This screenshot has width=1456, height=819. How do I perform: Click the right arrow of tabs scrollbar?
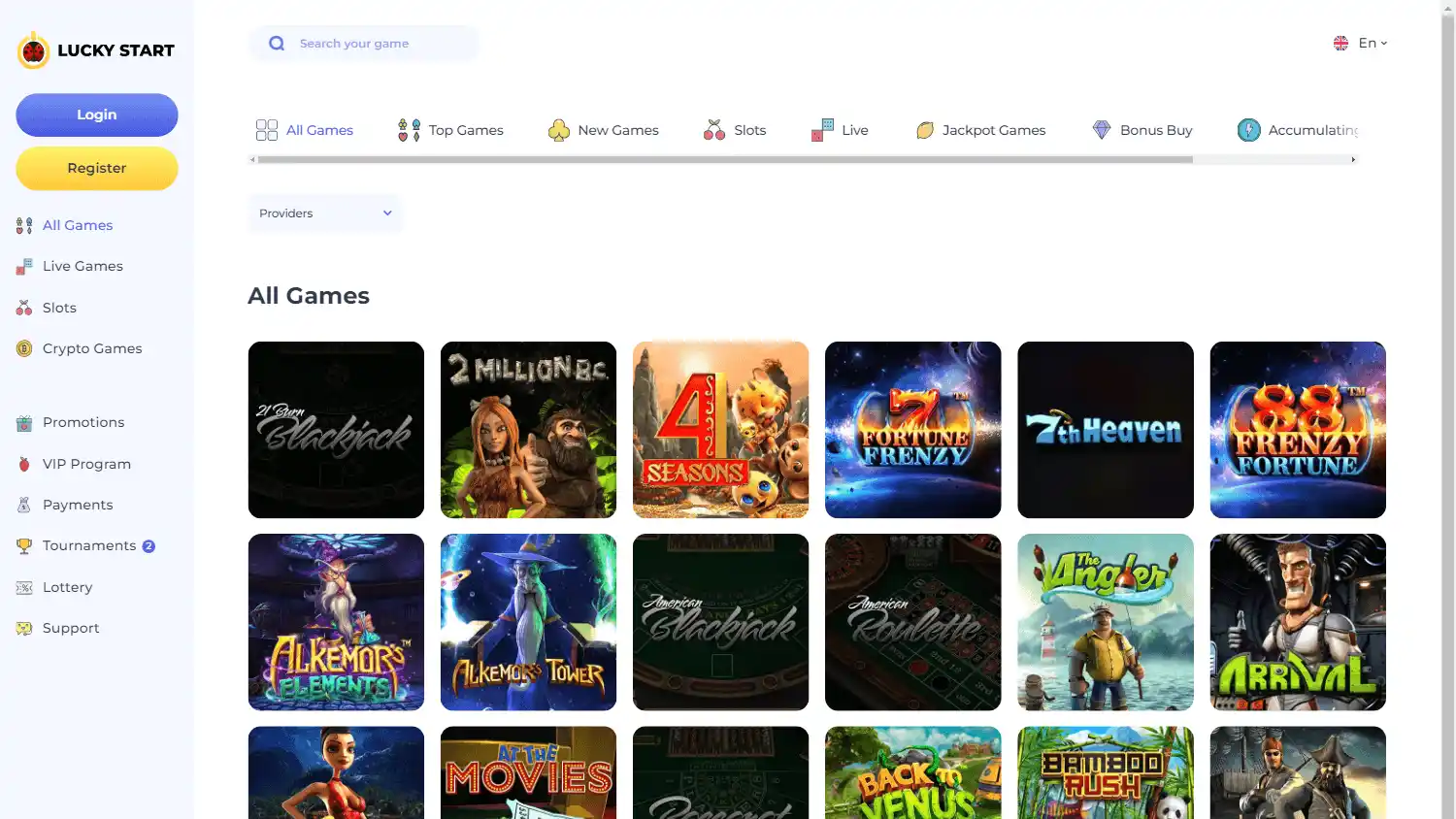pyautogui.click(x=1353, y=160)
